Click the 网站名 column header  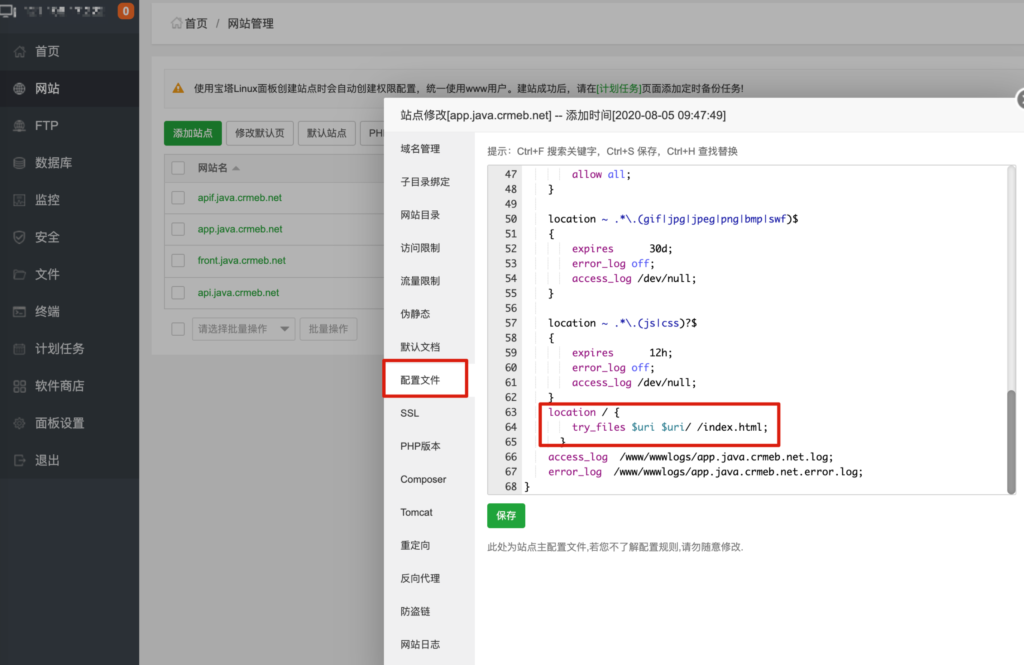pos(213,168)
